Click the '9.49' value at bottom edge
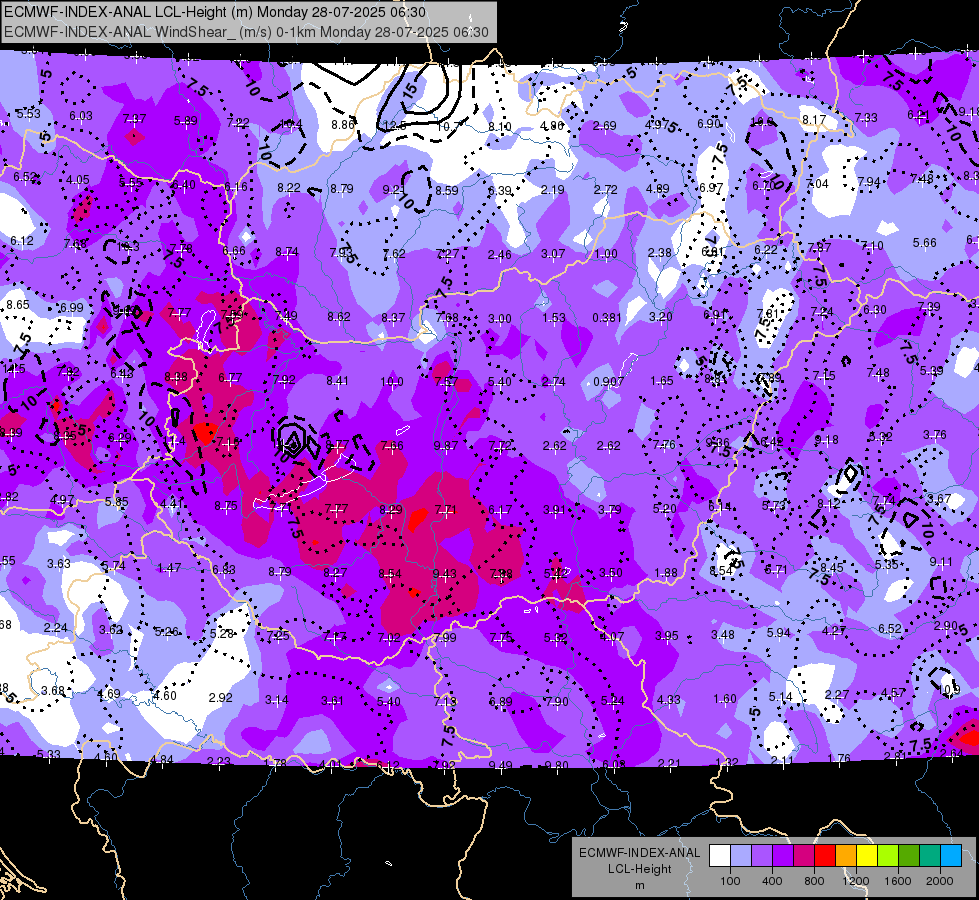The height and width of the screenshot is (900, 979). coord(501,765)
